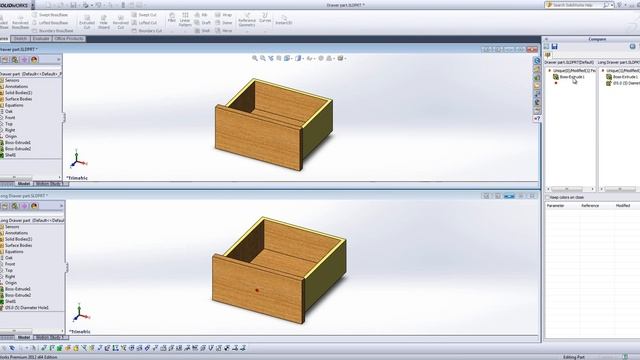
Task: Select the Revolved Cut tool
Action: (x=120, y=22)
